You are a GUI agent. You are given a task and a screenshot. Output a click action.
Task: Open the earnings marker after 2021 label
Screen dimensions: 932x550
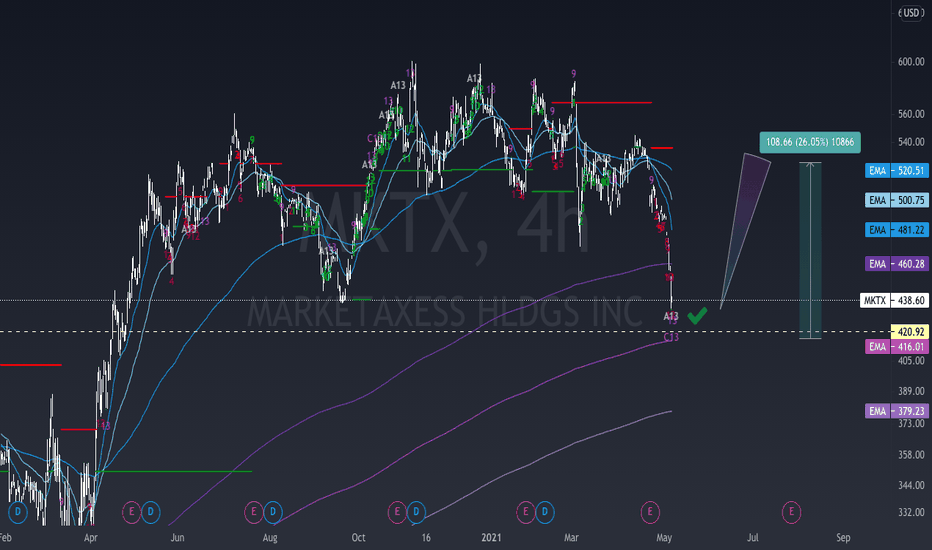[525, 512]
